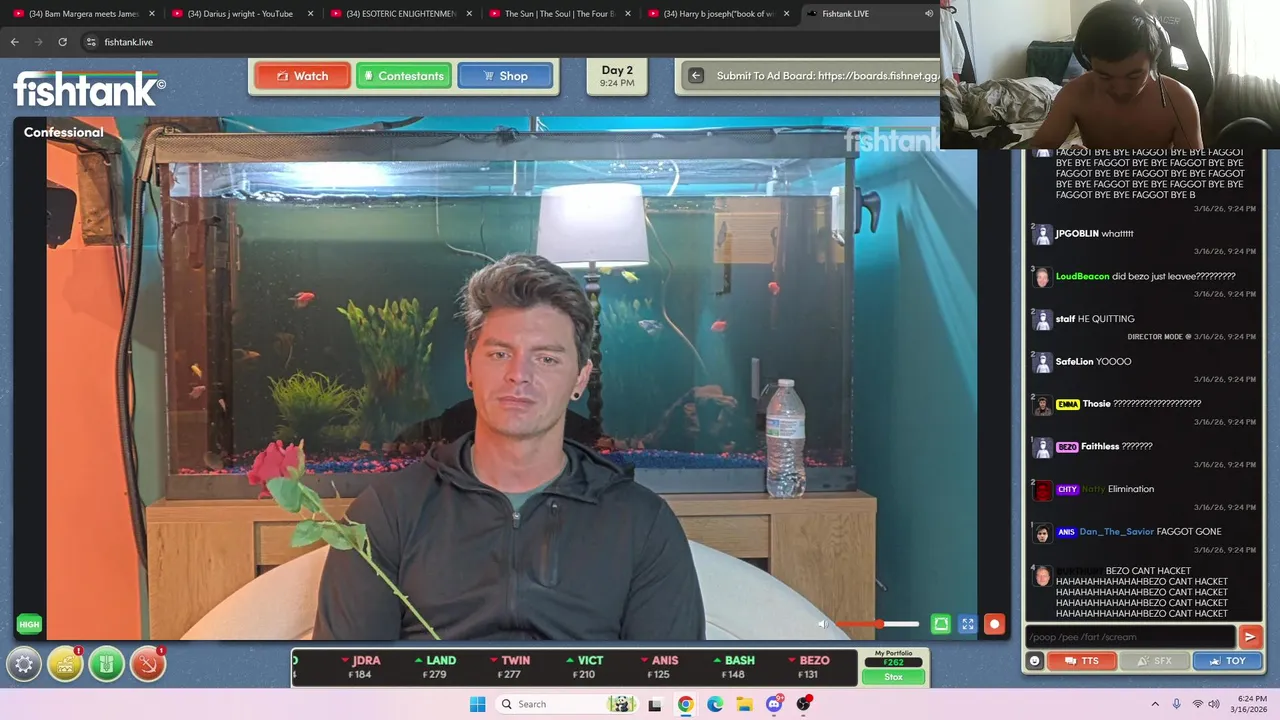The height and width of the screenshot is (720, 1280).
Task: Select BEZO stock at 131
Action: click(809, 667)
